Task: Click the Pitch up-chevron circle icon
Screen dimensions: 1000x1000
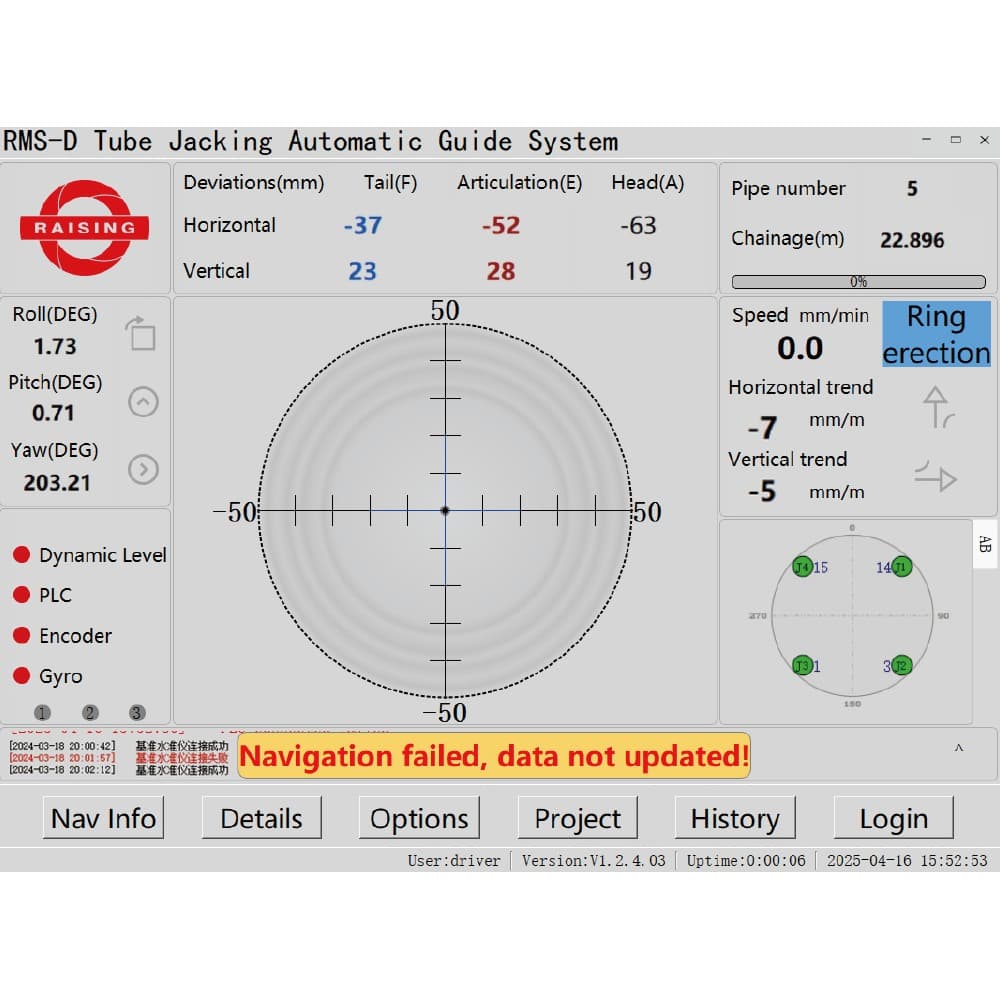Action: pos(143,402)
